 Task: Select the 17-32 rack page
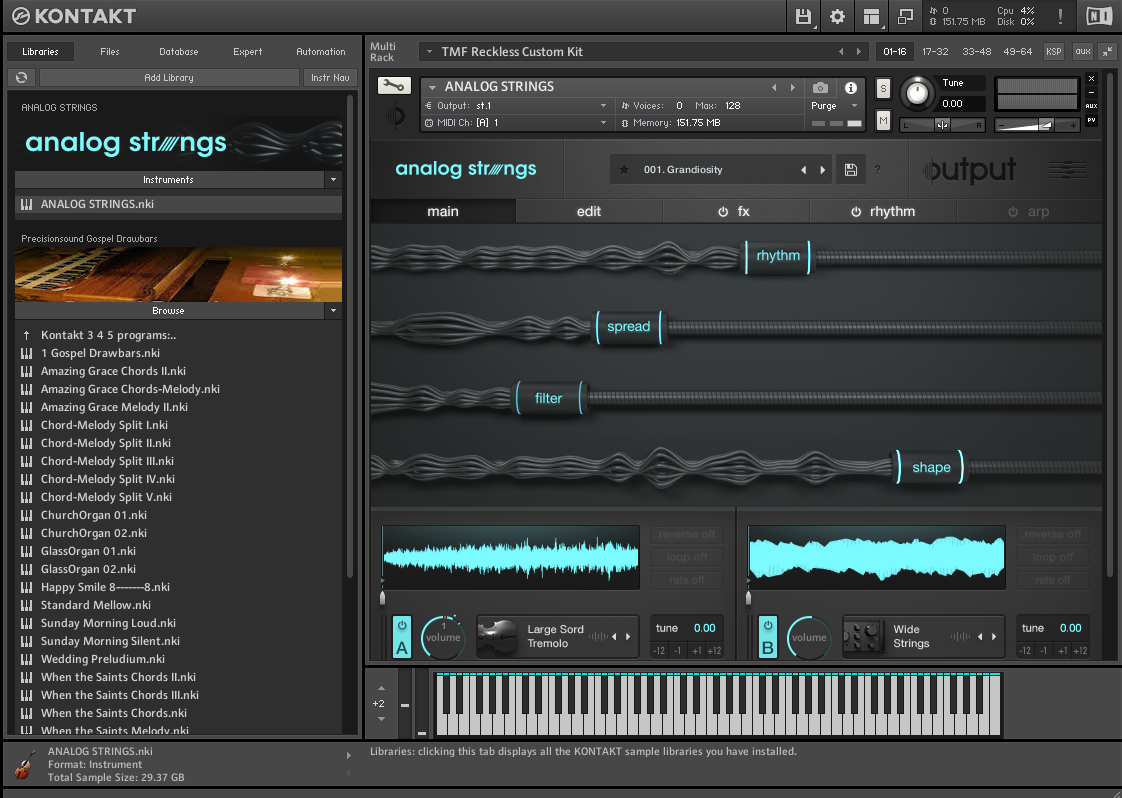[x=935, y=52]
